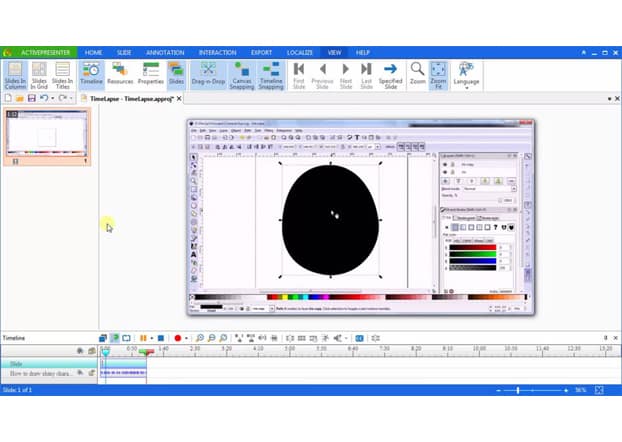Viewport: 622px width, 442px height.
Task: Open the Resources pane
Action: [121, 74]
